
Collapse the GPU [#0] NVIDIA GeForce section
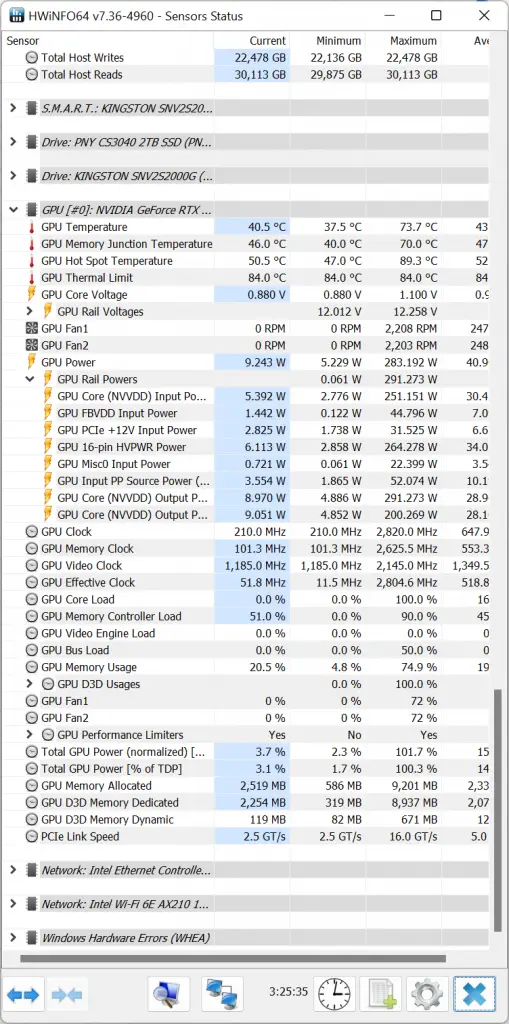click(13, 210)
